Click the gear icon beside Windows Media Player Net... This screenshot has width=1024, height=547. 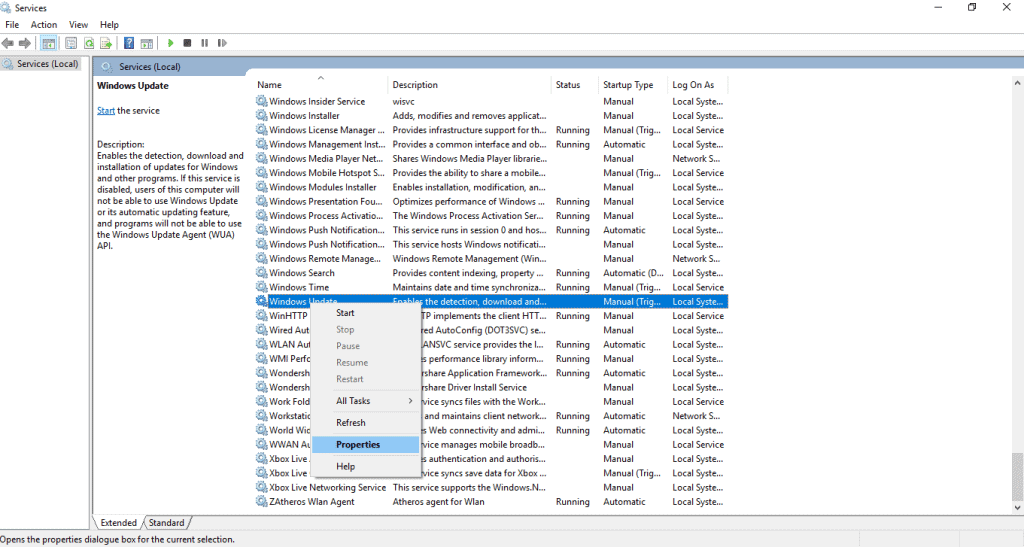(x=261, y=159)
